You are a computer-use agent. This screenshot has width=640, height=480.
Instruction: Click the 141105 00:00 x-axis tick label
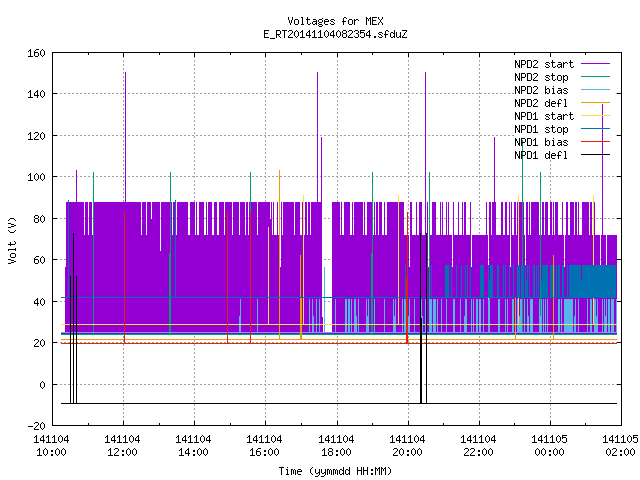point(549,446)
